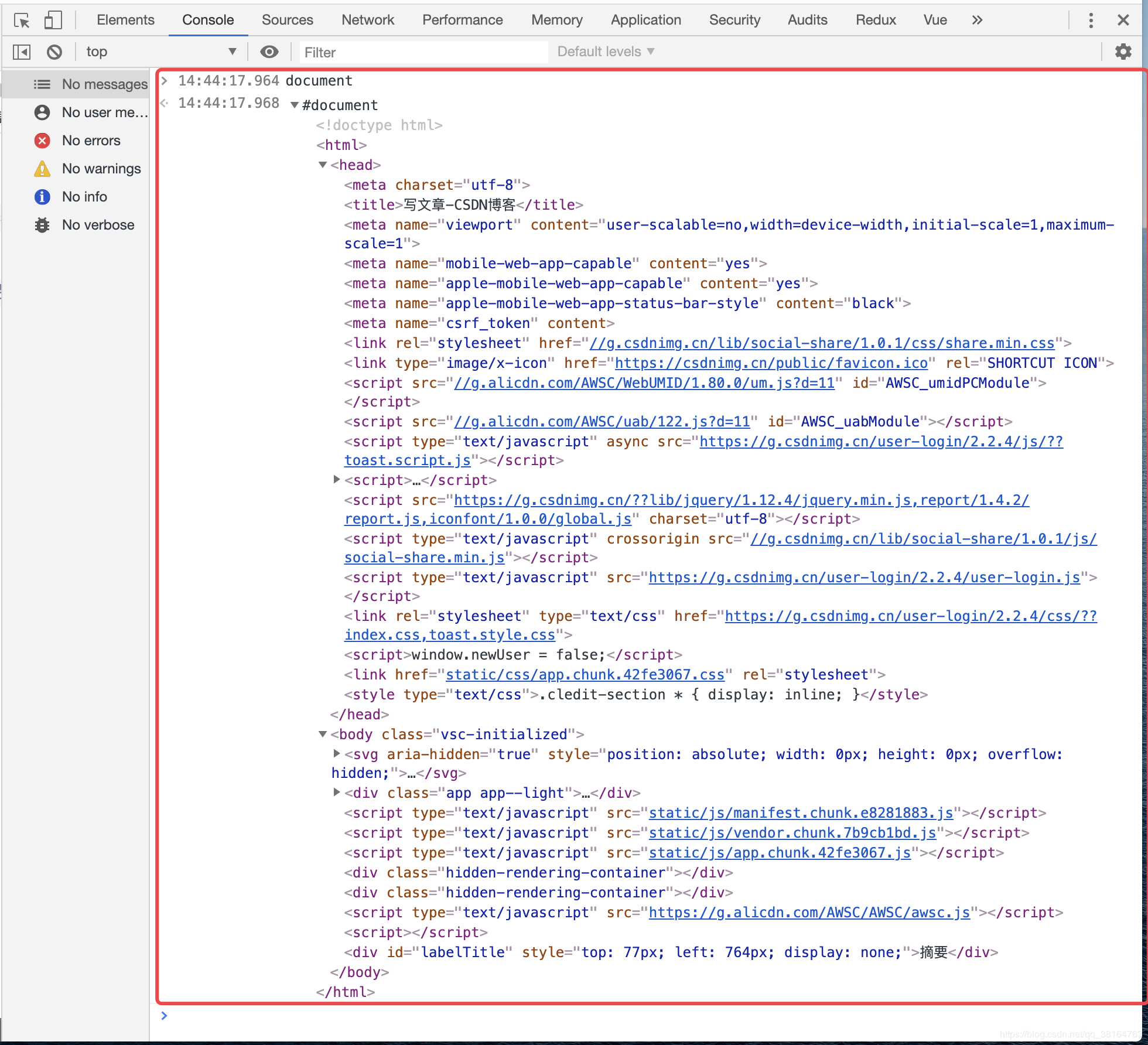Click the closing </html> tag line

click(346, 992)
